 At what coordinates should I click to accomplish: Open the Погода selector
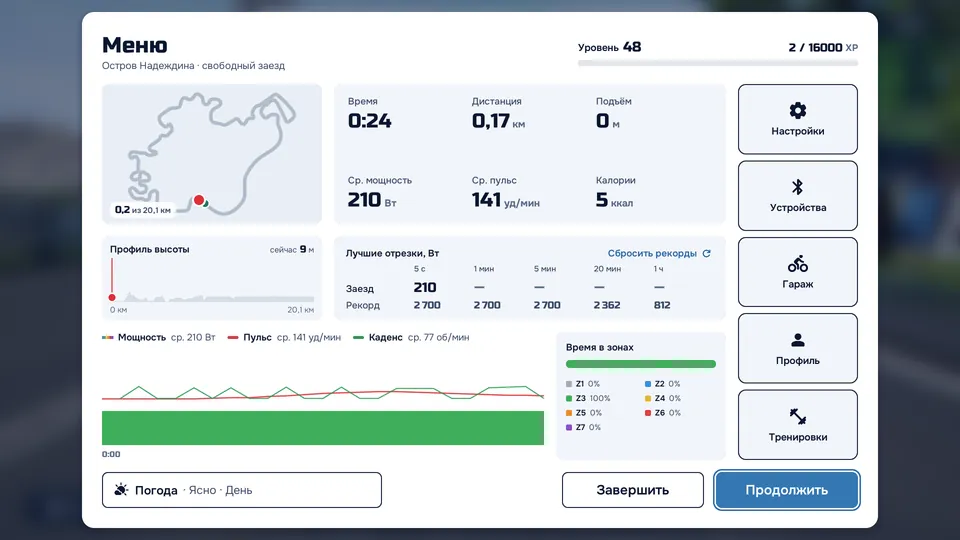[x=242, y=490]
